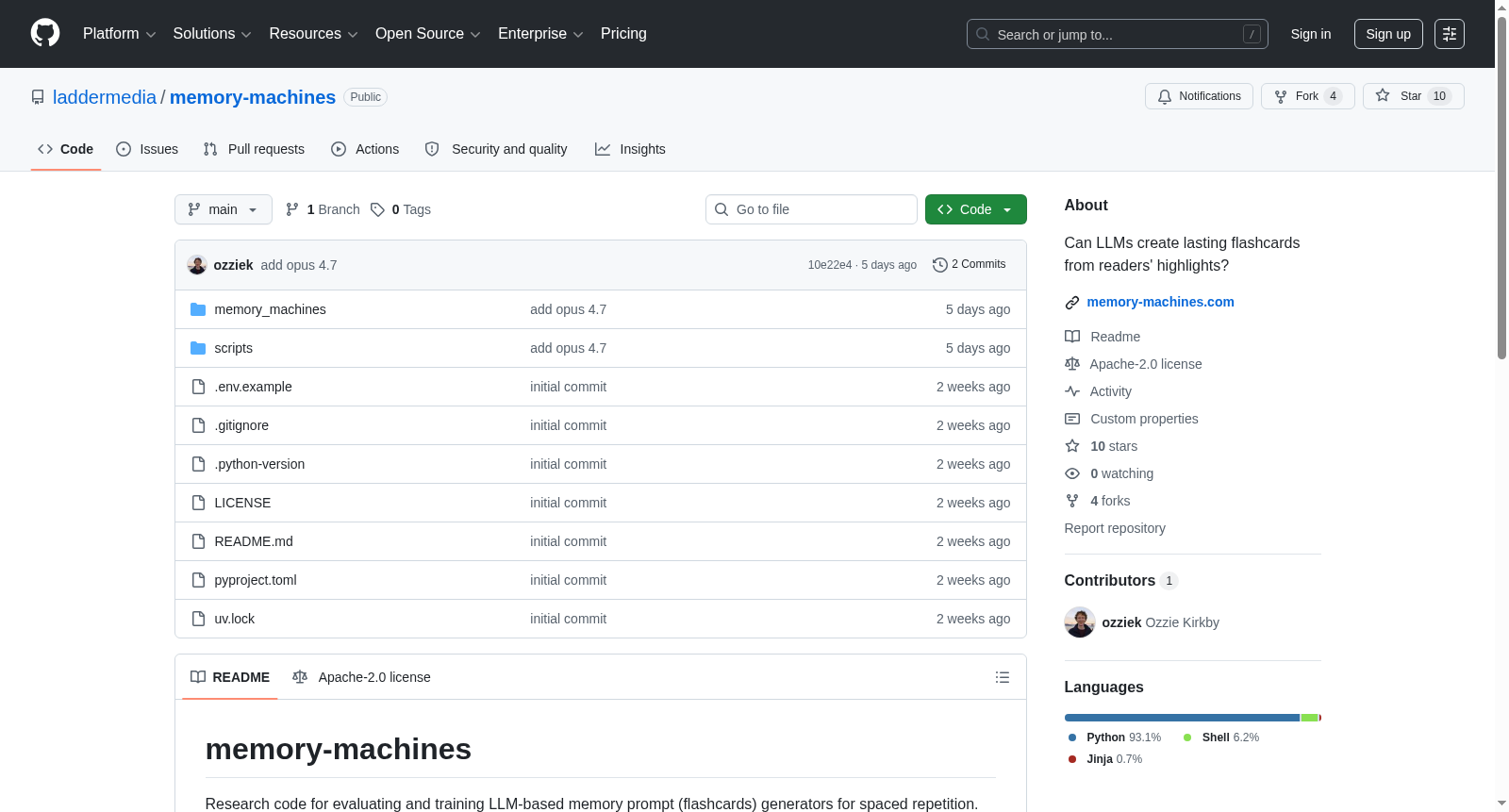The width and height of the screenshot is (1509, 812).
Task: Focus the Search or jump to field
Action: 1118,34
